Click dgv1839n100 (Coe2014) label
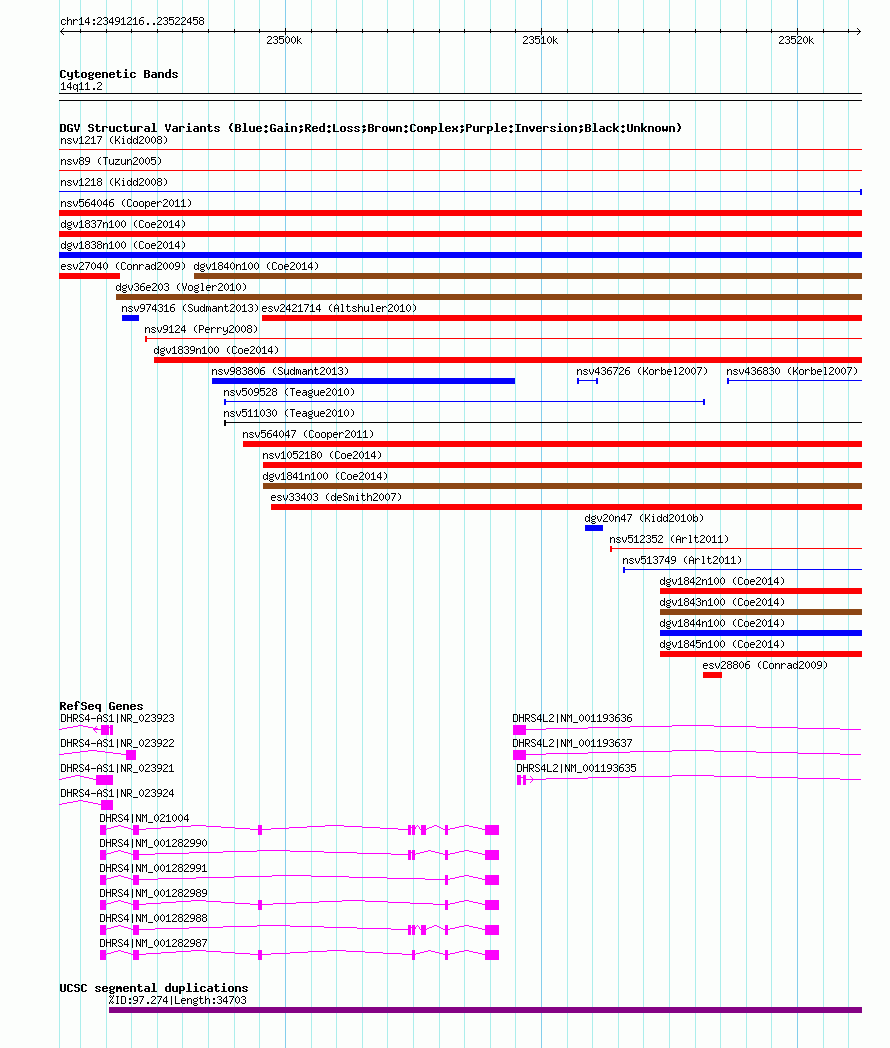This screenshot has height=1048, width=890. [216, 350]
